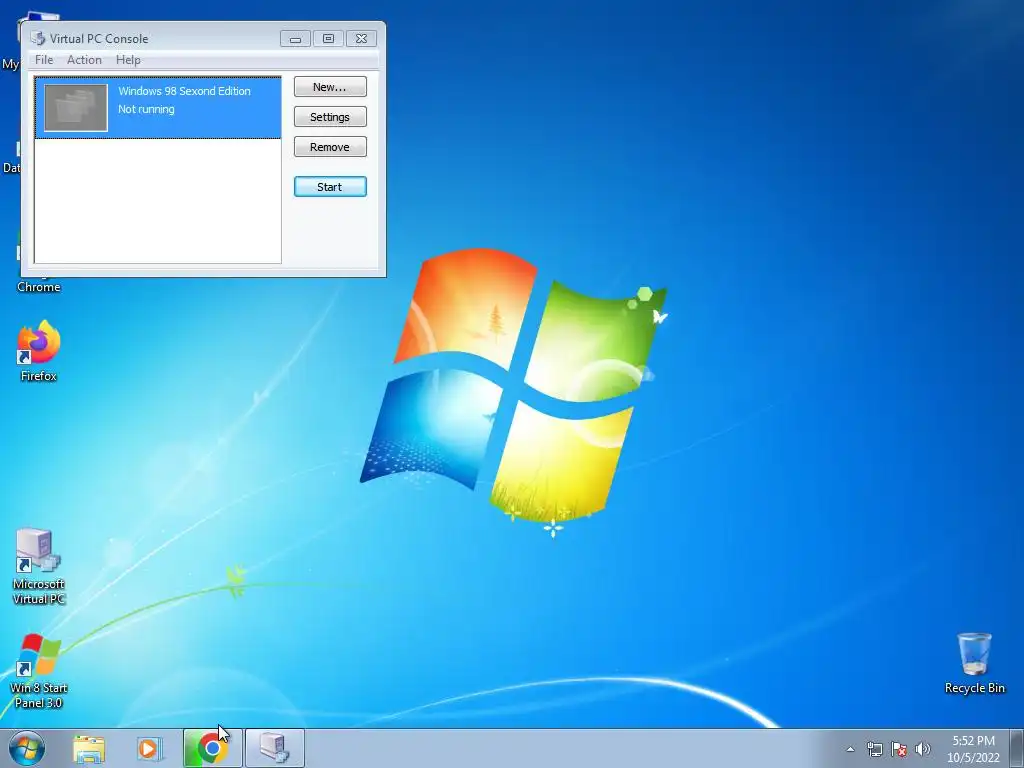The height and width of the screenshot is (768, 1024).
Task: Launch Windows Media Player from taskbar
Action: (150, 748)
